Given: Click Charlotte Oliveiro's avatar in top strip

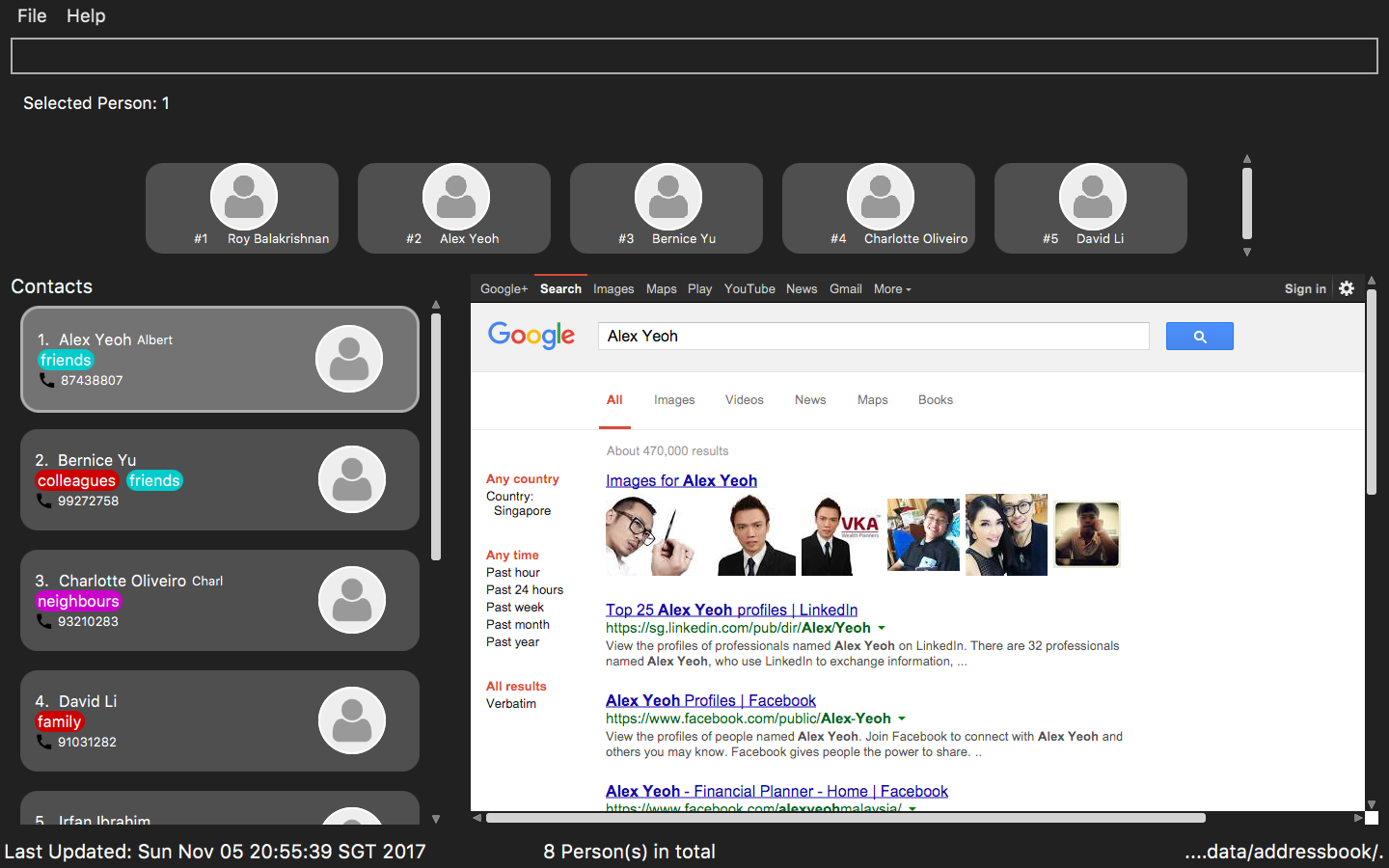Looking at the screenshot, I should (x=881, y=197).
